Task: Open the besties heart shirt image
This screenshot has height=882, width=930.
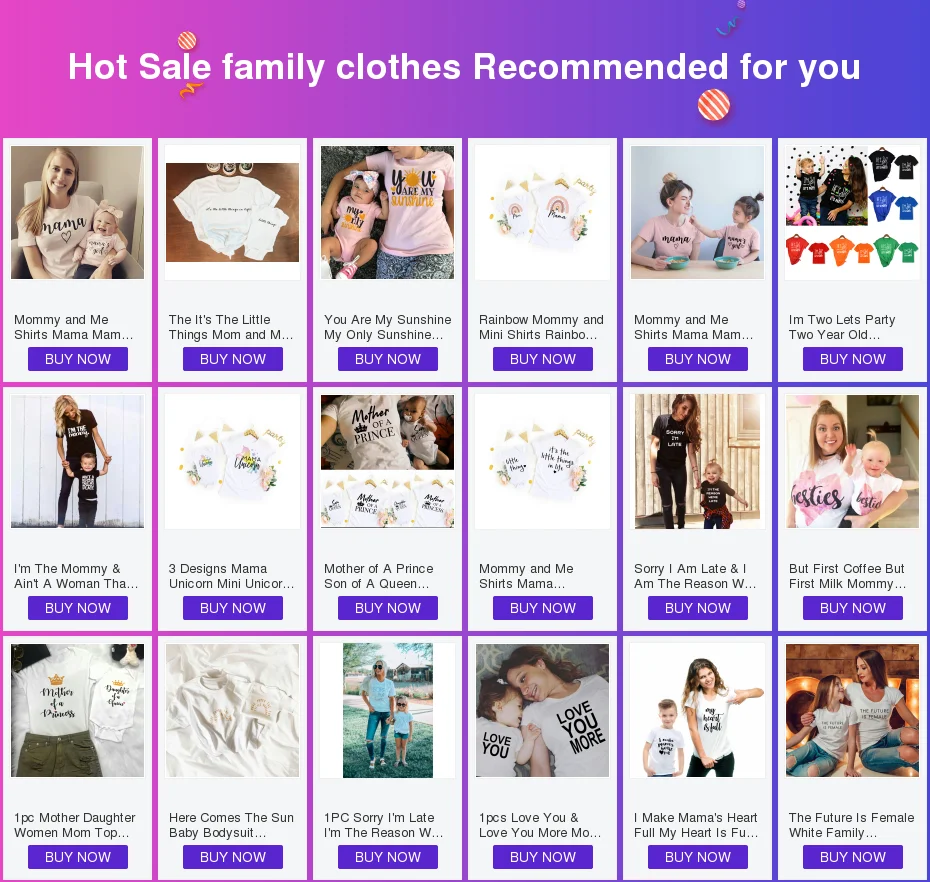Action: click(852, 461)
